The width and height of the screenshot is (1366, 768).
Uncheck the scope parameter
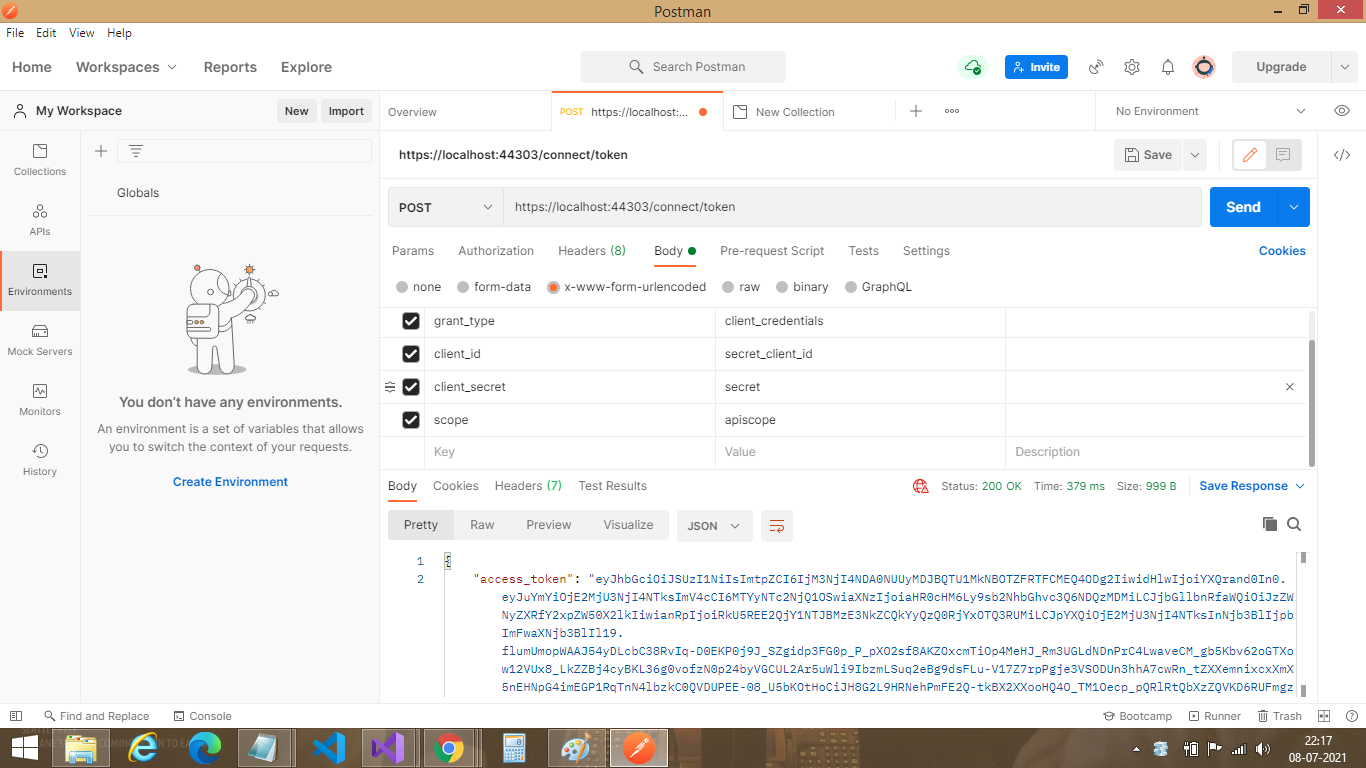click(410, 420)
